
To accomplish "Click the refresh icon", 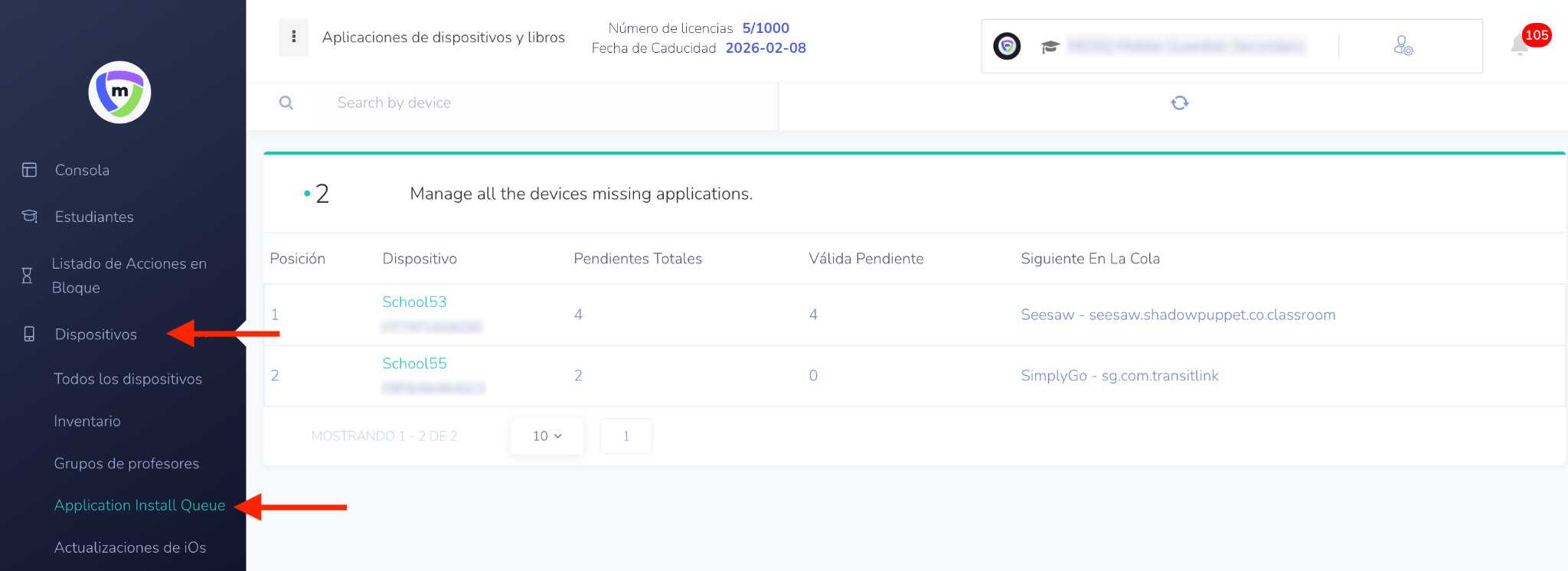I will coord(1179,103).
